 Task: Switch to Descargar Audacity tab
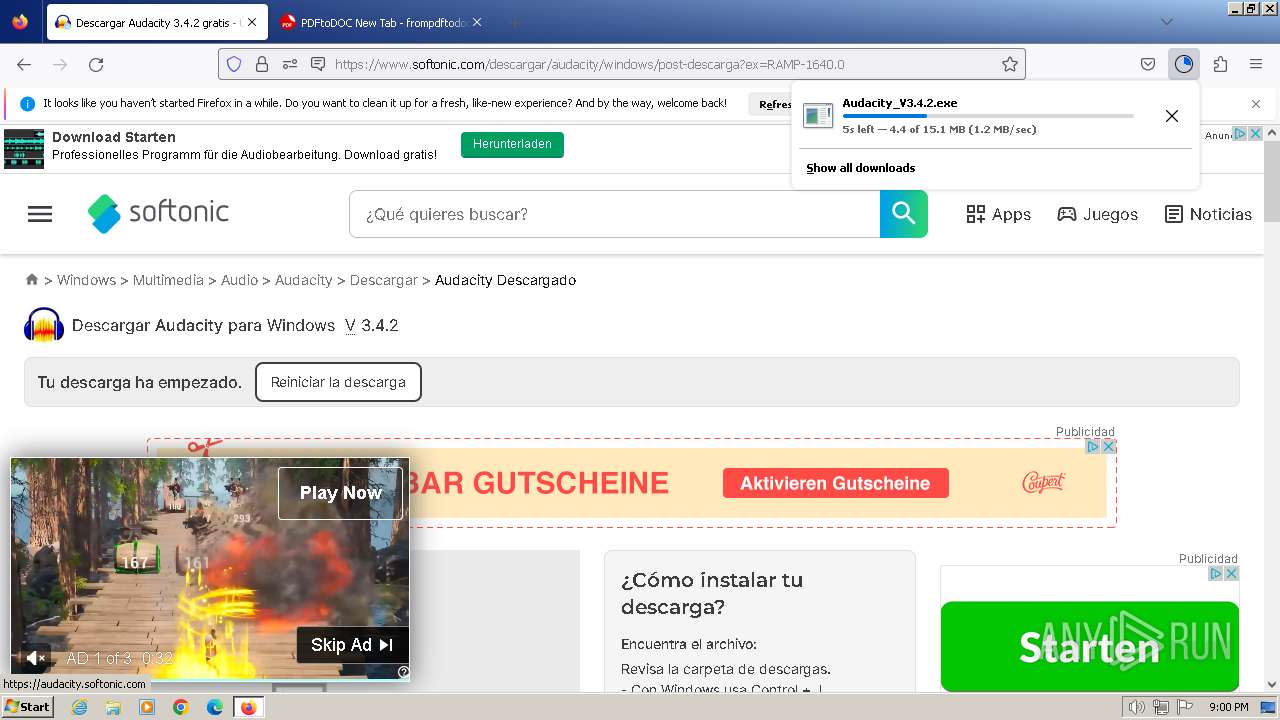(155, 22)
